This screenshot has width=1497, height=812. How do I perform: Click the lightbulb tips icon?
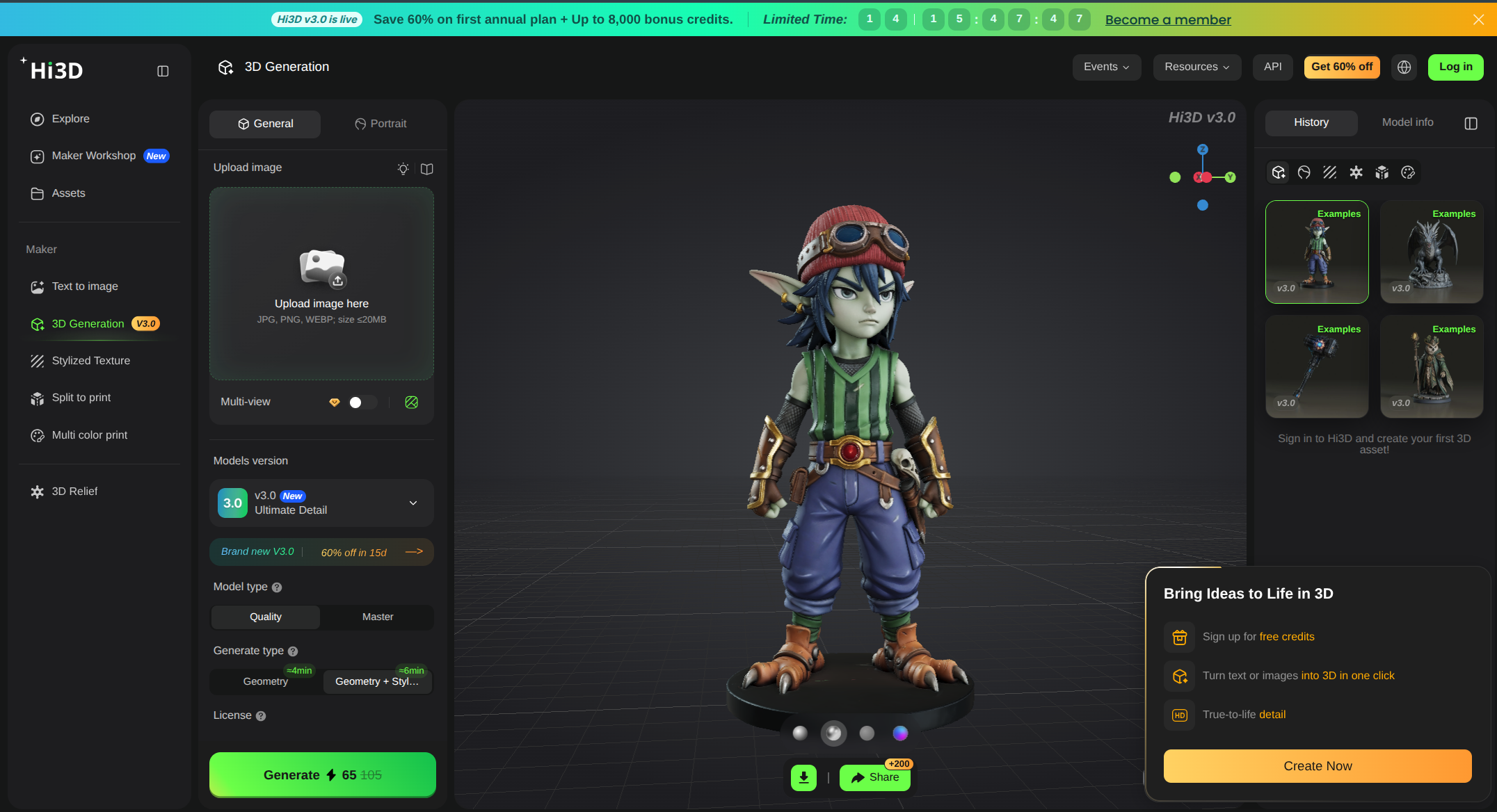(x=403, y=169)
